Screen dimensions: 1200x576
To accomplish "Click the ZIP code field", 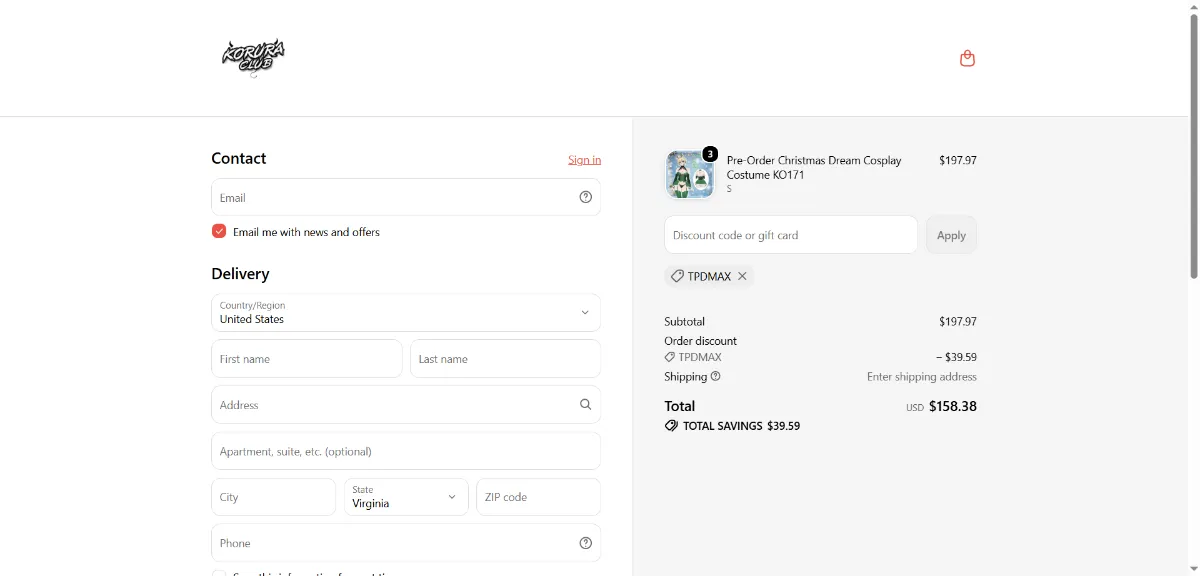I will coord(539,497).
